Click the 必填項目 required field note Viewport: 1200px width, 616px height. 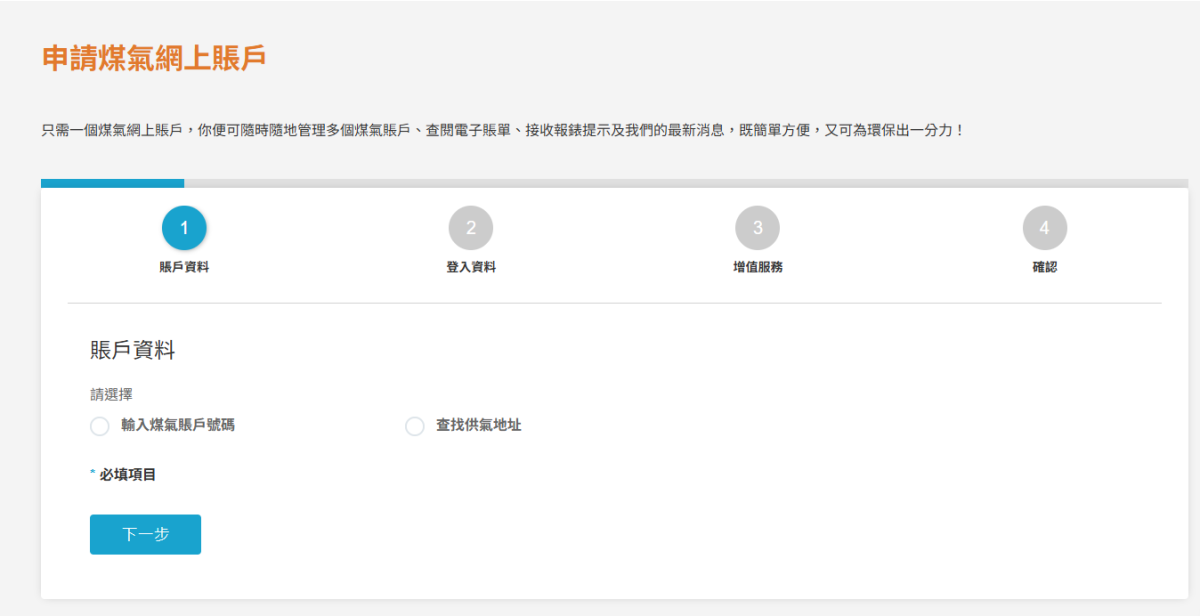[x=127, y=474]
